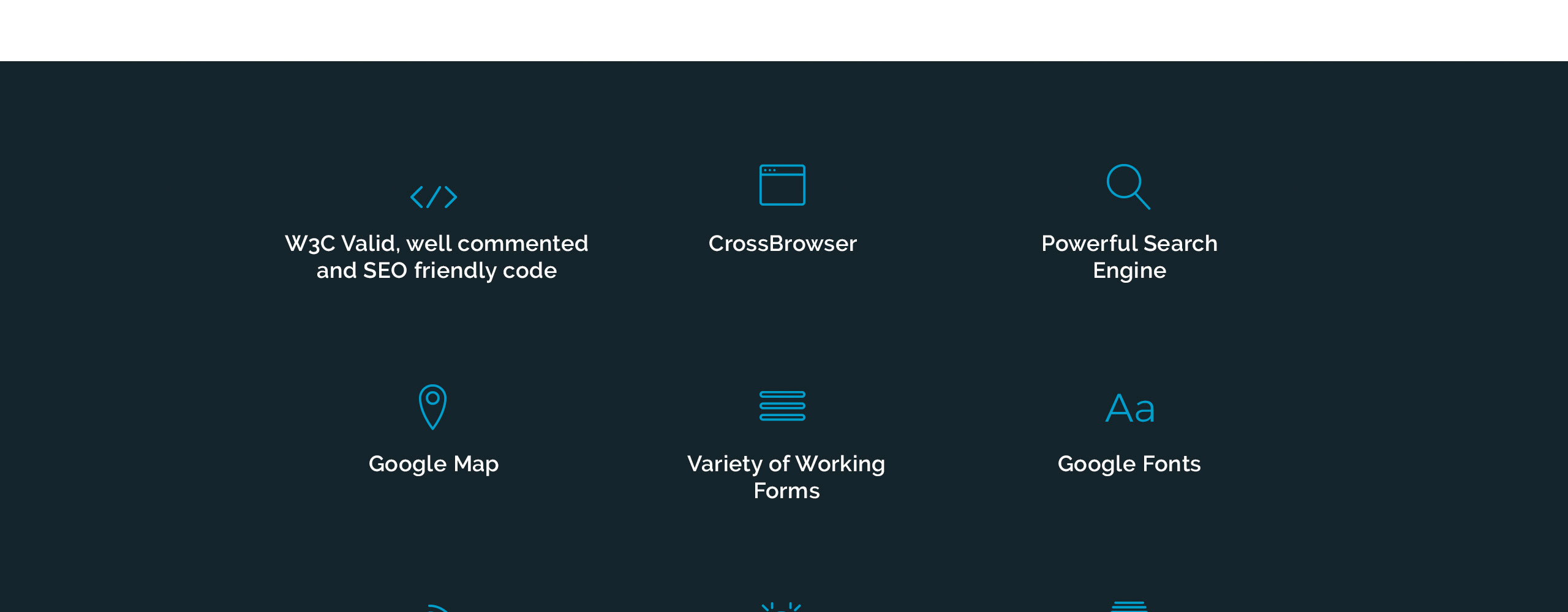The image size is (1568, 612).
Task: Select 'Variety of Working Forms' heading
Action: click(786, 477)
